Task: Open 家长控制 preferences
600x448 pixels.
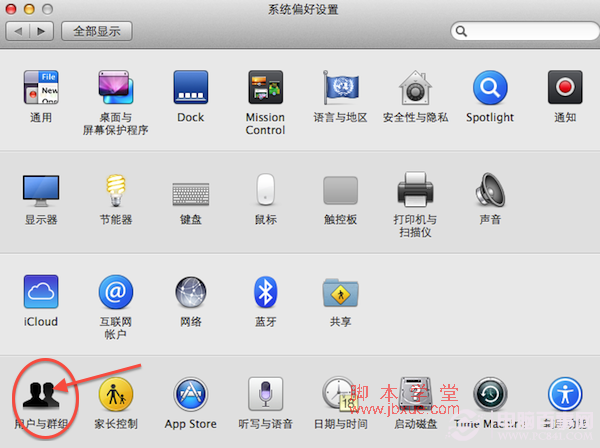Action: point(116,394)
